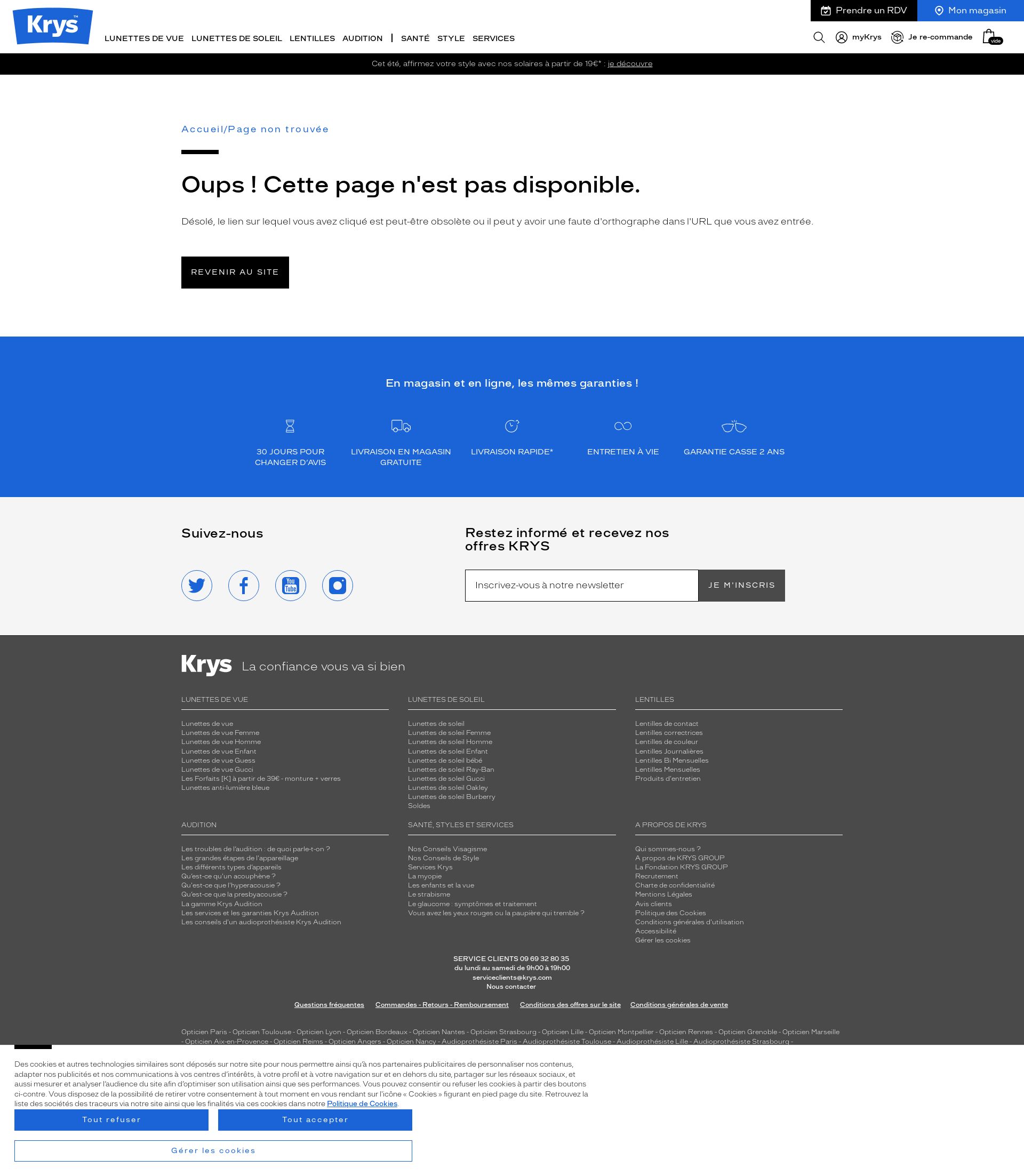The image size is (1024, 1176).
Task: Click the clock icon for Livraison rapide
Action: point(512,426)
